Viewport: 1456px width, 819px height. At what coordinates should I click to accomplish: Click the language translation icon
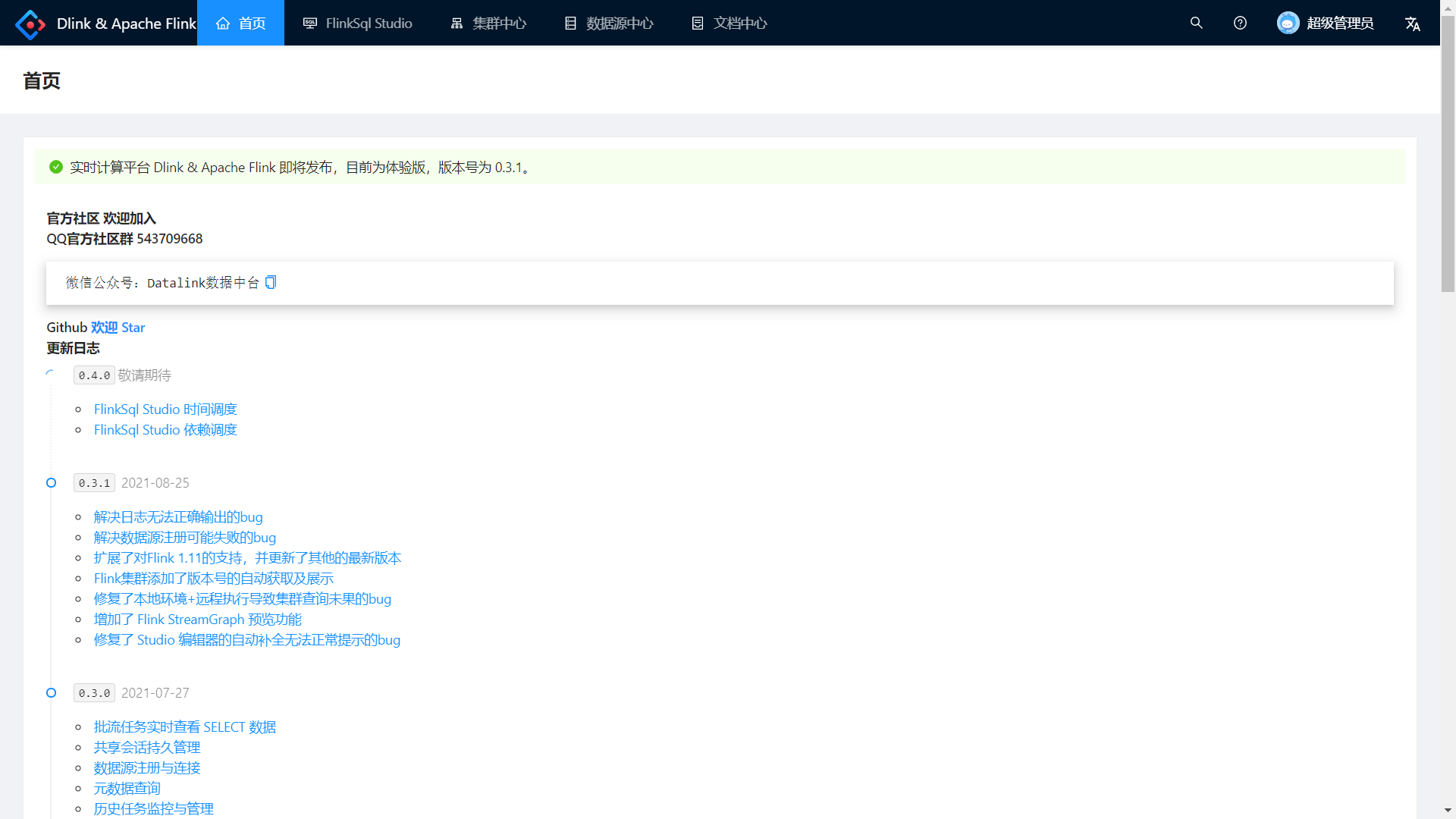(1412, 24)
